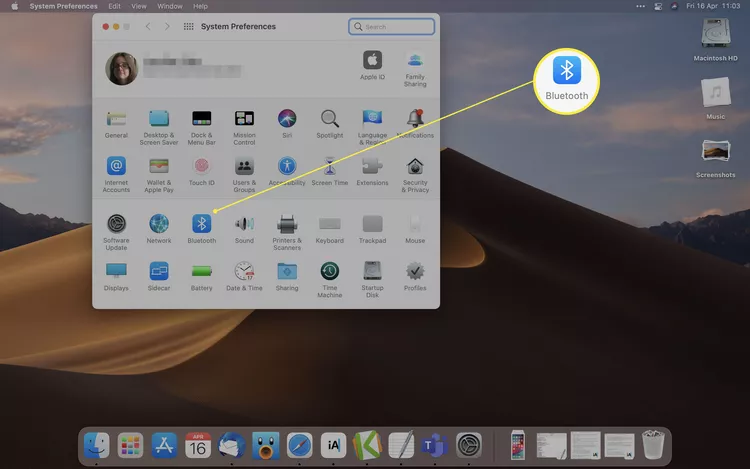The image size is (750, 469).
Task: Open Notifications preferences
Action: point(415,124)
